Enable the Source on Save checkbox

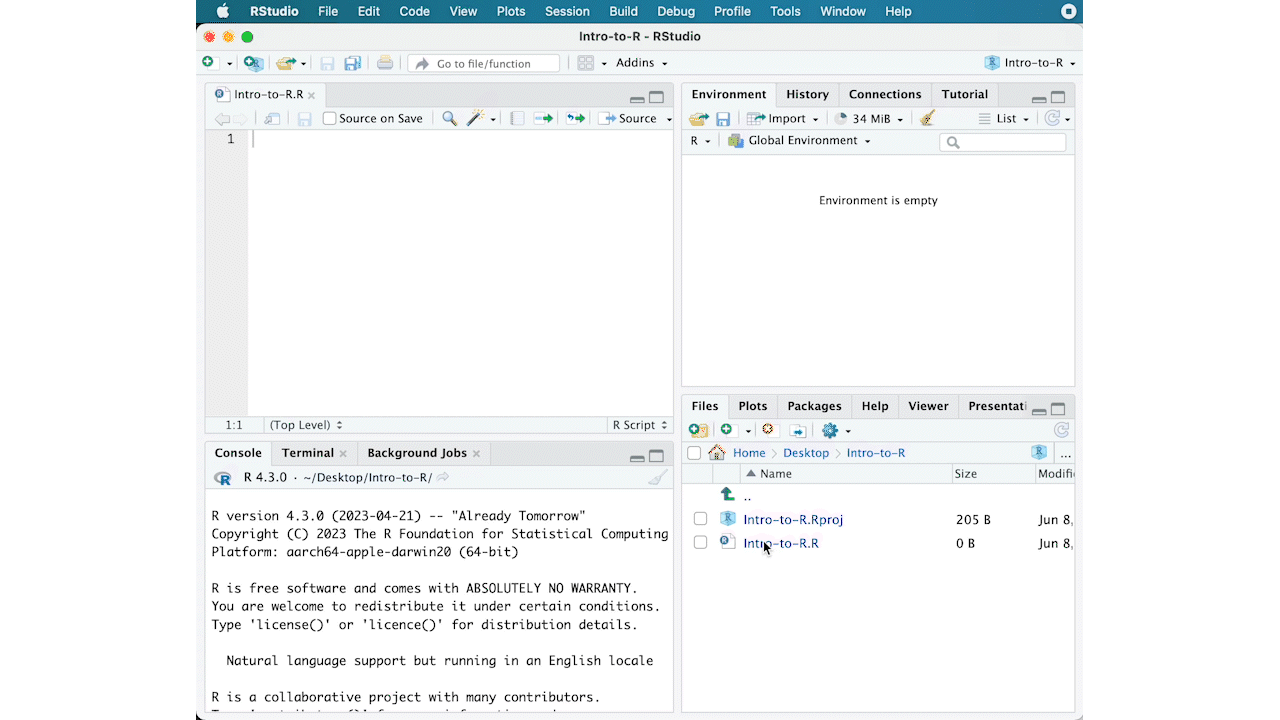pyautogui.click(x=329, y=118)
